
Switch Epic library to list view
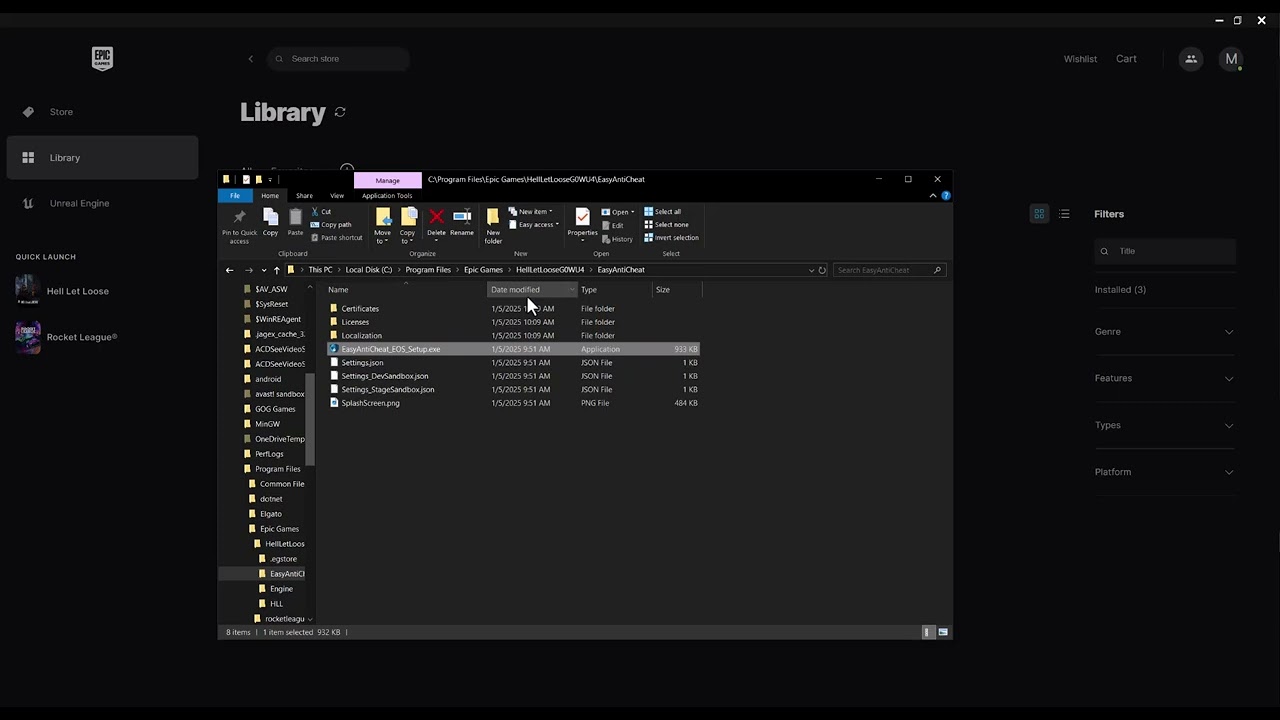pos(1064,214)
